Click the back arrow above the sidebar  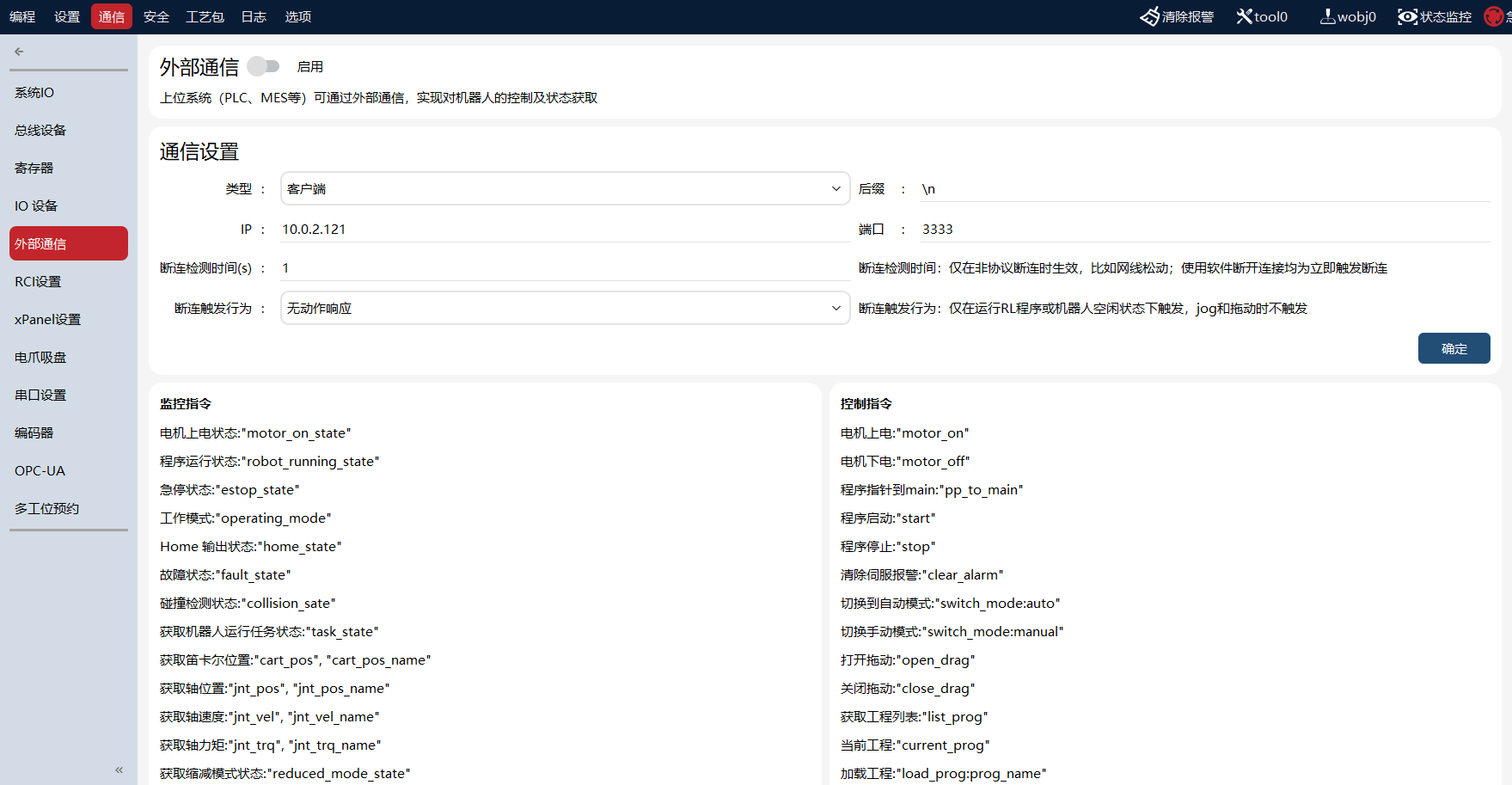(18, 52)
